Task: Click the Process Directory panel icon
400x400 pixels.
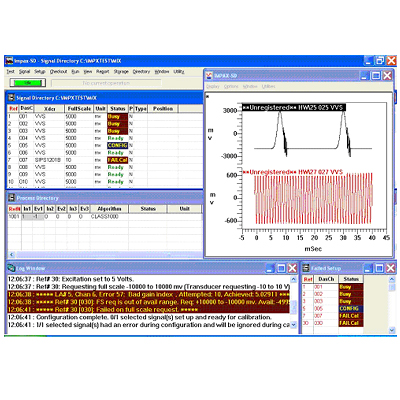Action: (x=12, y=198)
